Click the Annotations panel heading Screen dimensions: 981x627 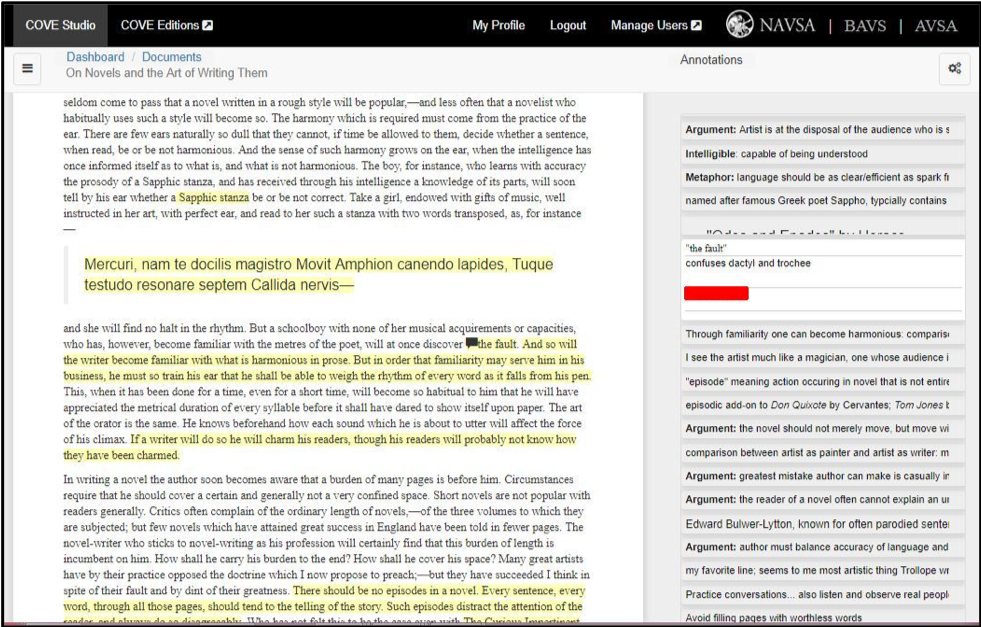point(711,60)
